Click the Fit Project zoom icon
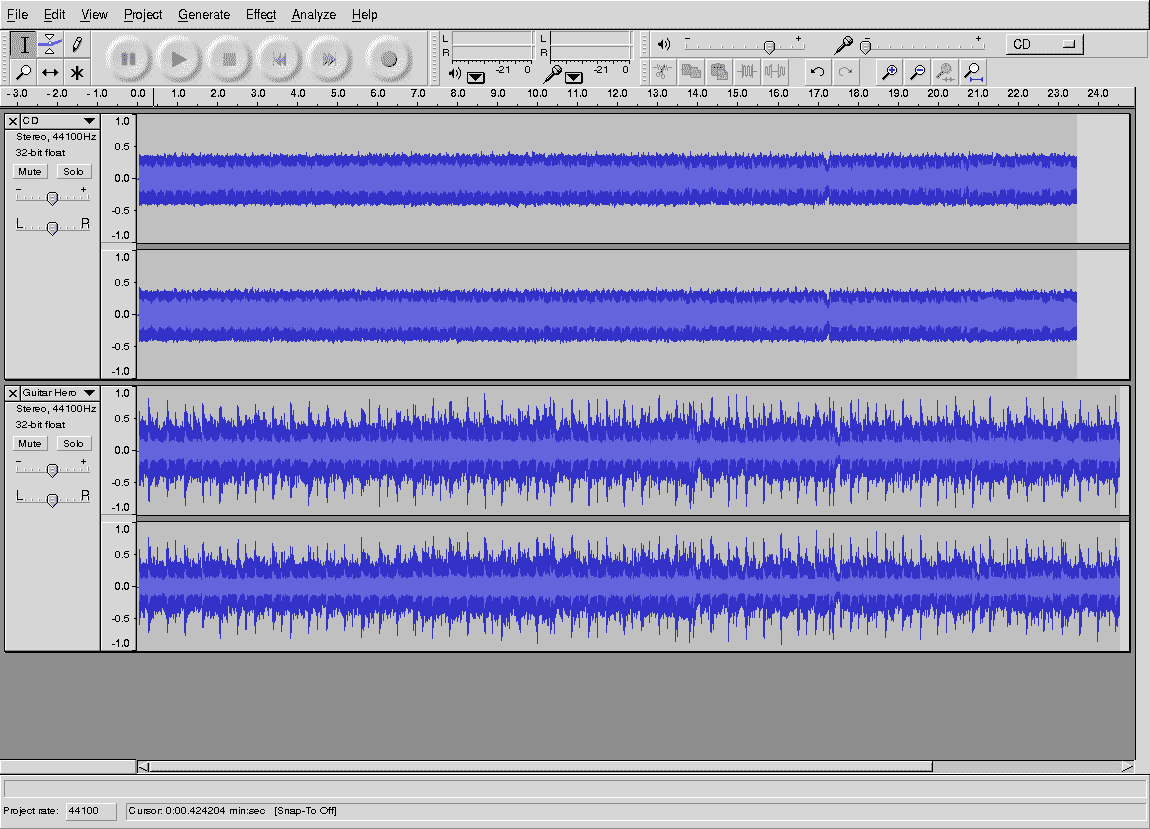This screenshot has height=829, width=1150. coord(973,71)
